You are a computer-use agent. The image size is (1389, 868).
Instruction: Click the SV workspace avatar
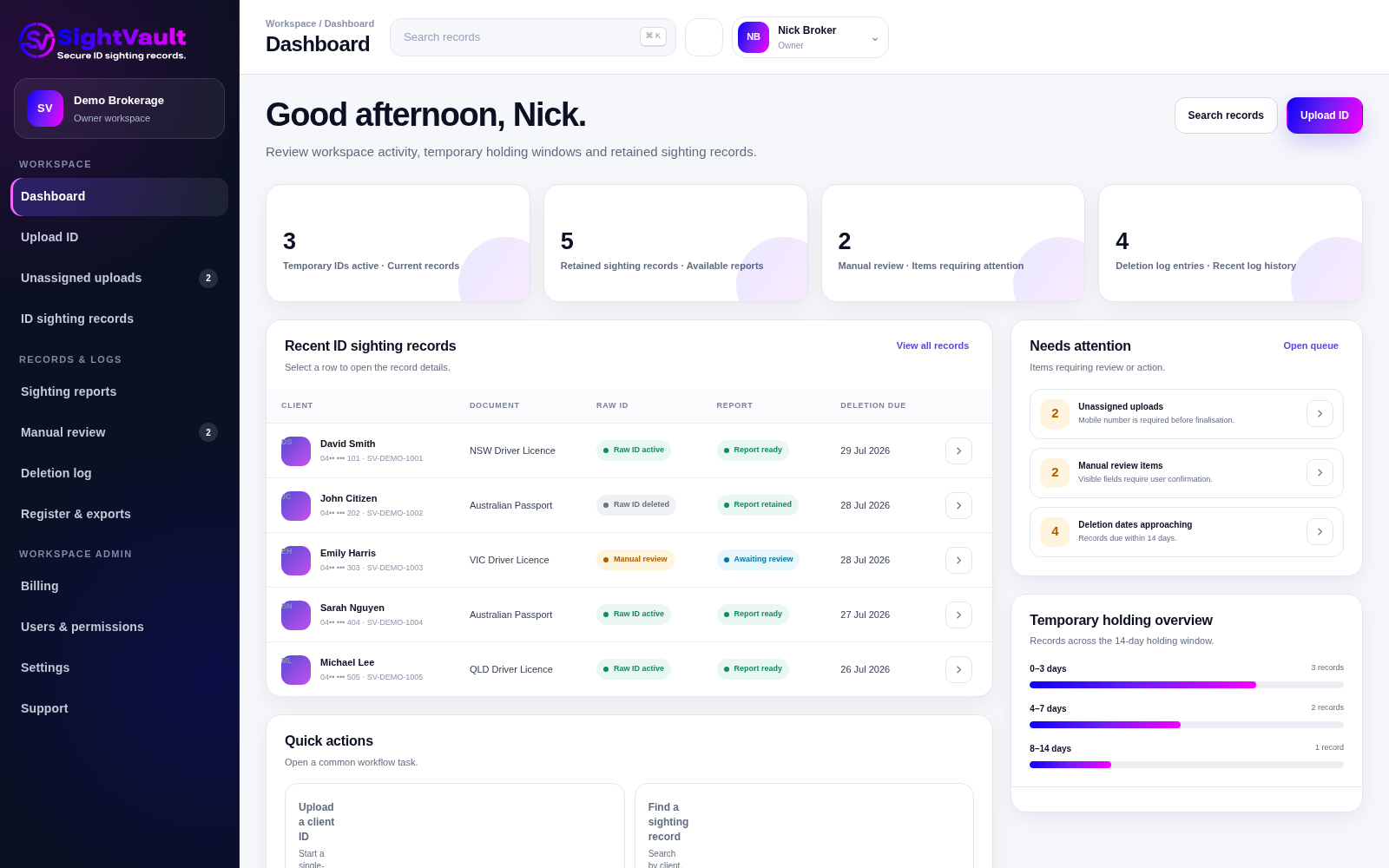tap(45, 108)
